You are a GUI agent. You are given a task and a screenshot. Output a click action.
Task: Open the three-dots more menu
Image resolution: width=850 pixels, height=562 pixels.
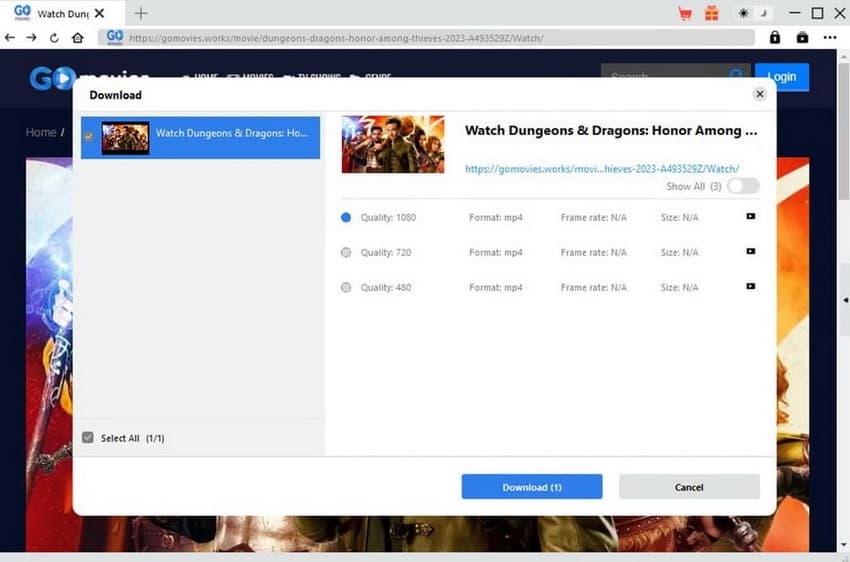tap(830, 37)
